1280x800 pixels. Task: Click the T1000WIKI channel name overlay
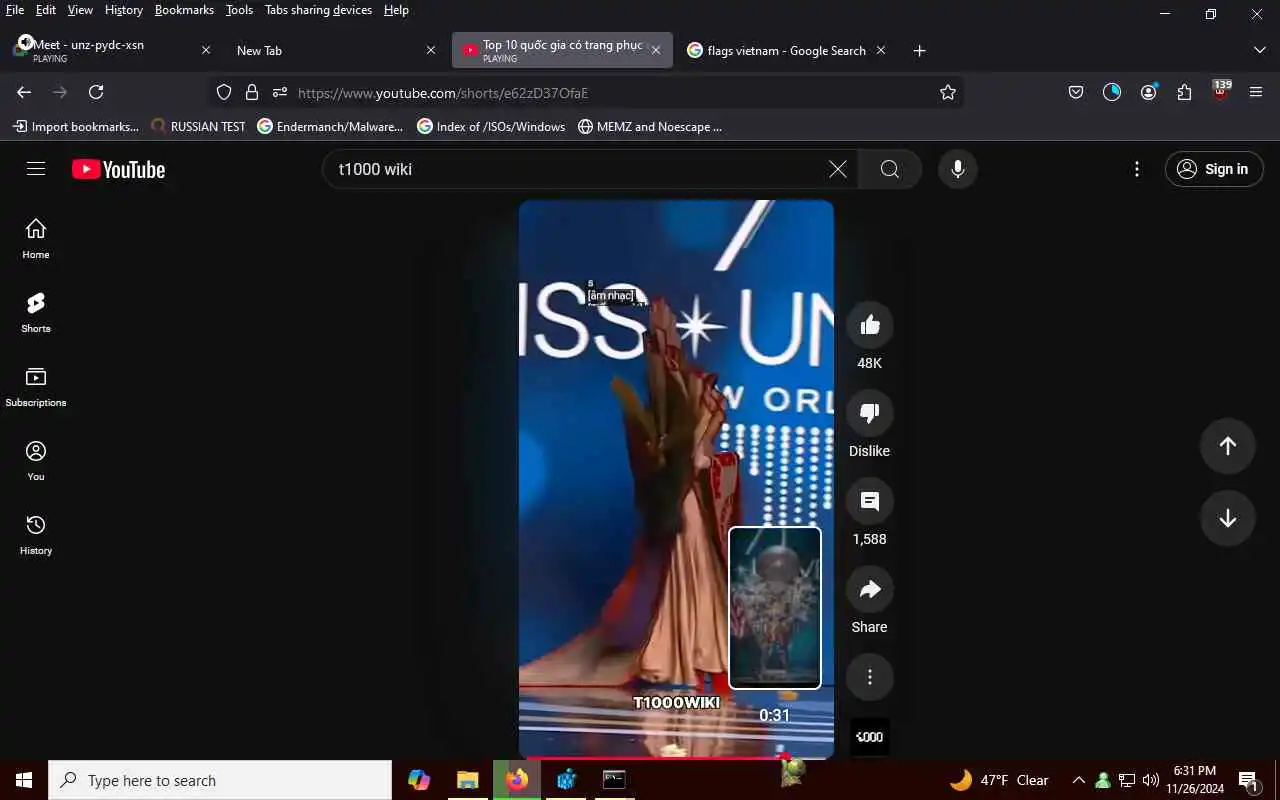676,703
